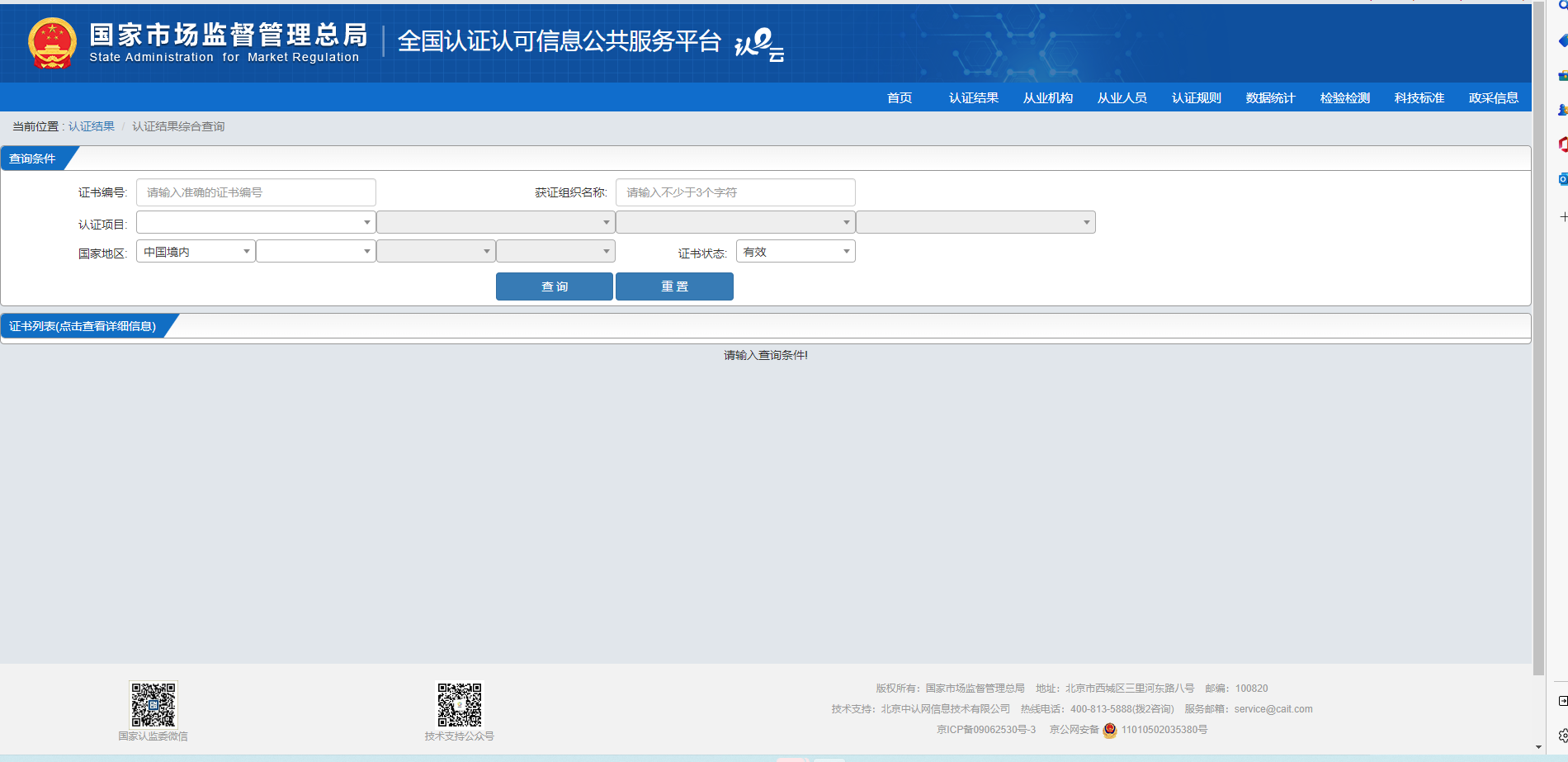Click the 认证结果 breadcrumb link
Screen dimensions: 1568x762
pyautogui.click(x=92, y=126)
